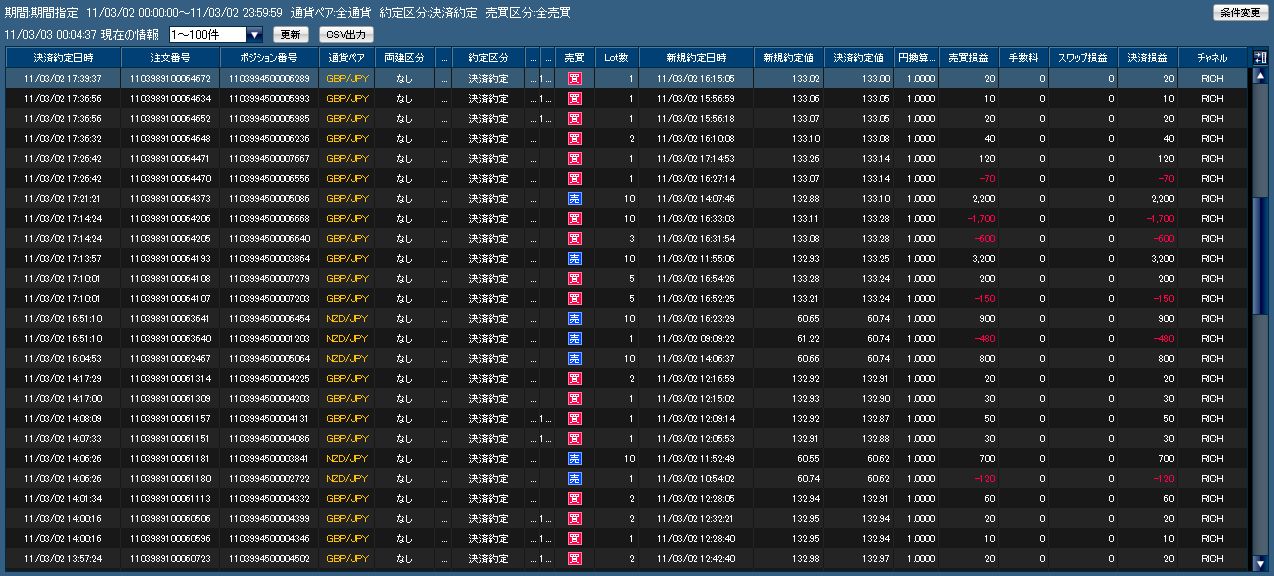Click the 買 icon for order 1103989100064634
Image resolution: width=1274 pixels, height=576 pixels.
[x=574, y=98]
